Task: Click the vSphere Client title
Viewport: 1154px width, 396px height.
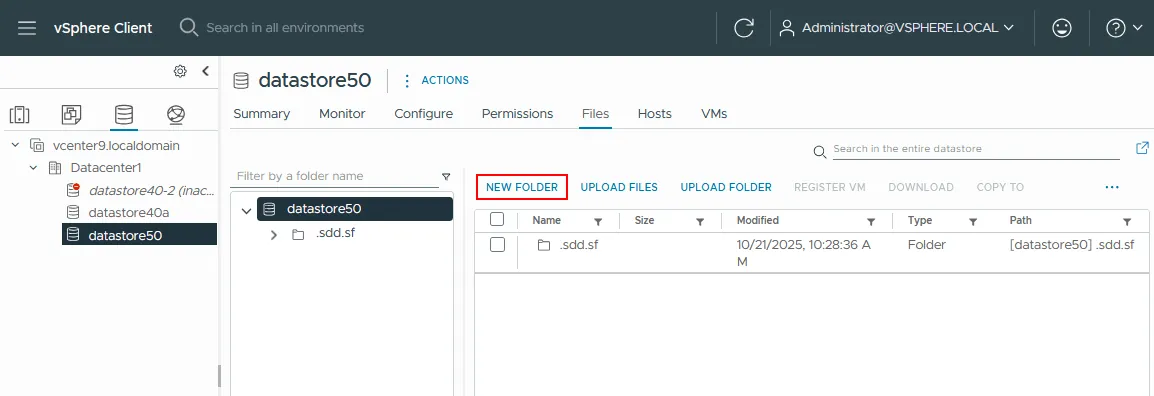Action: click(x=103, y=28)
